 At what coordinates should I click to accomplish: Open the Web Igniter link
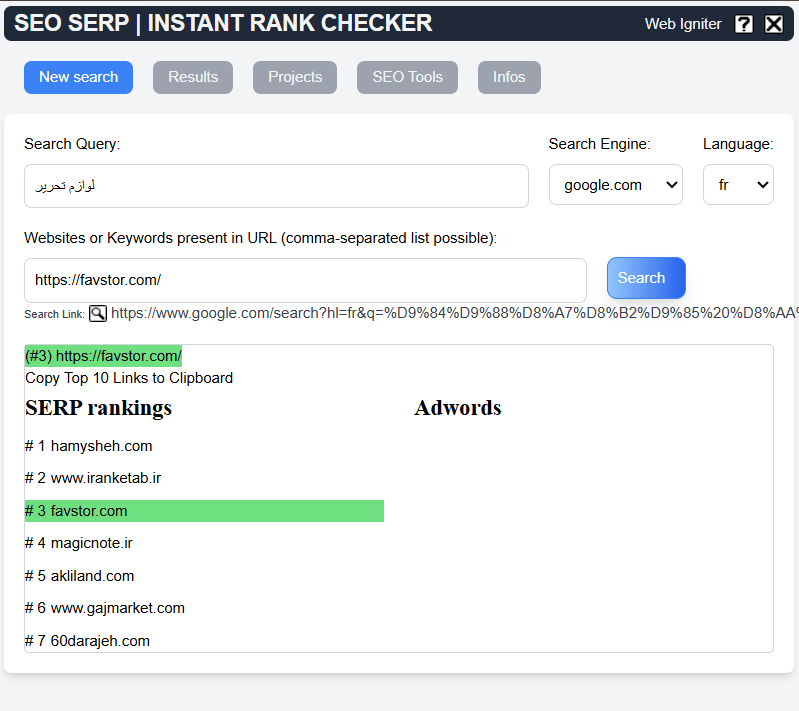pos(683,24)
